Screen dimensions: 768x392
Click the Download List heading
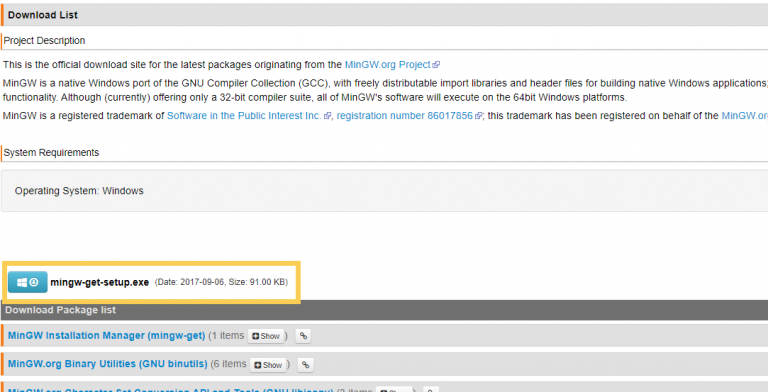tap(43, 15)
